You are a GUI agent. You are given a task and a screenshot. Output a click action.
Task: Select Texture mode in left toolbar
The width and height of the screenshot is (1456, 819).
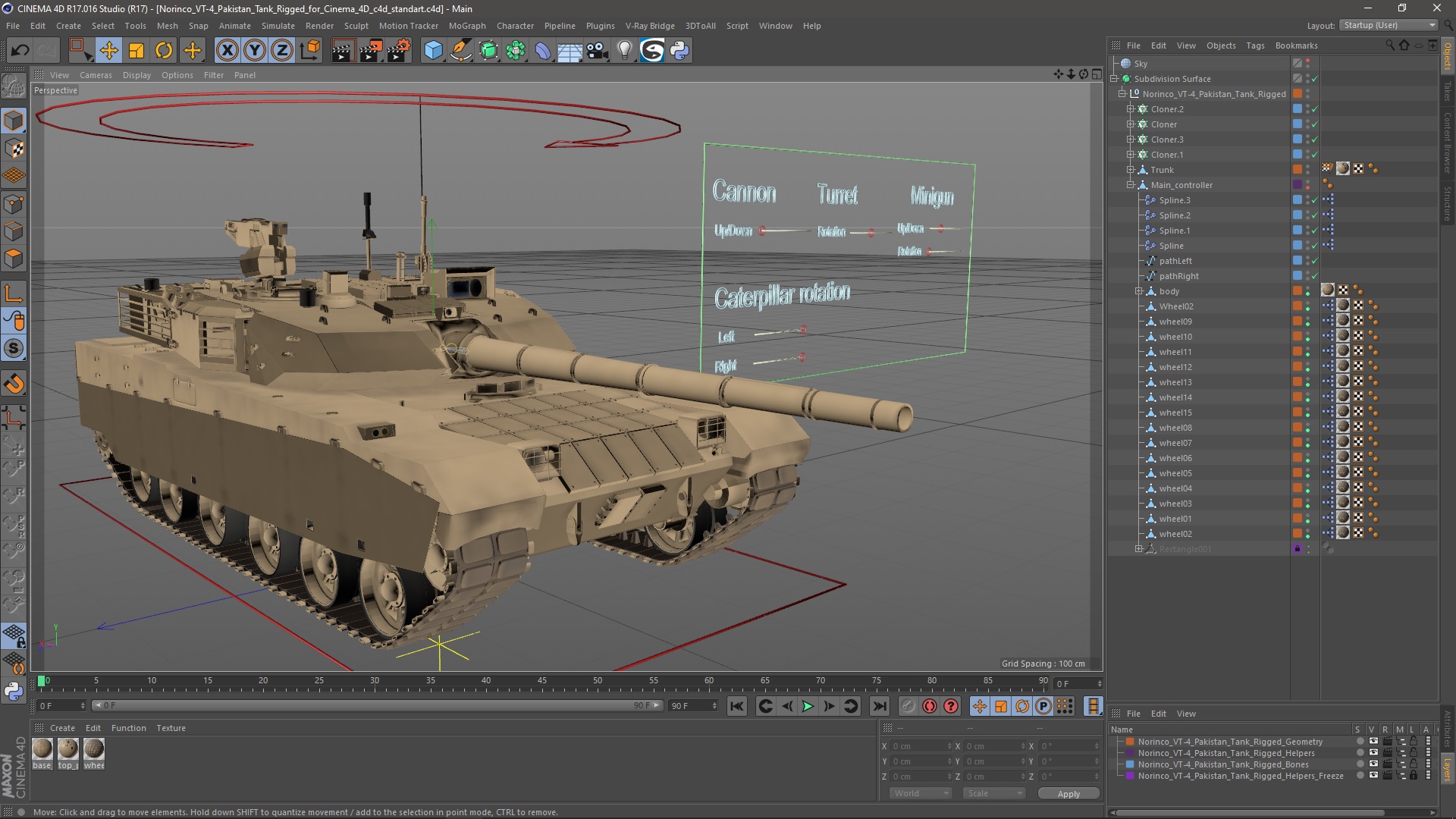pos(14,149)
